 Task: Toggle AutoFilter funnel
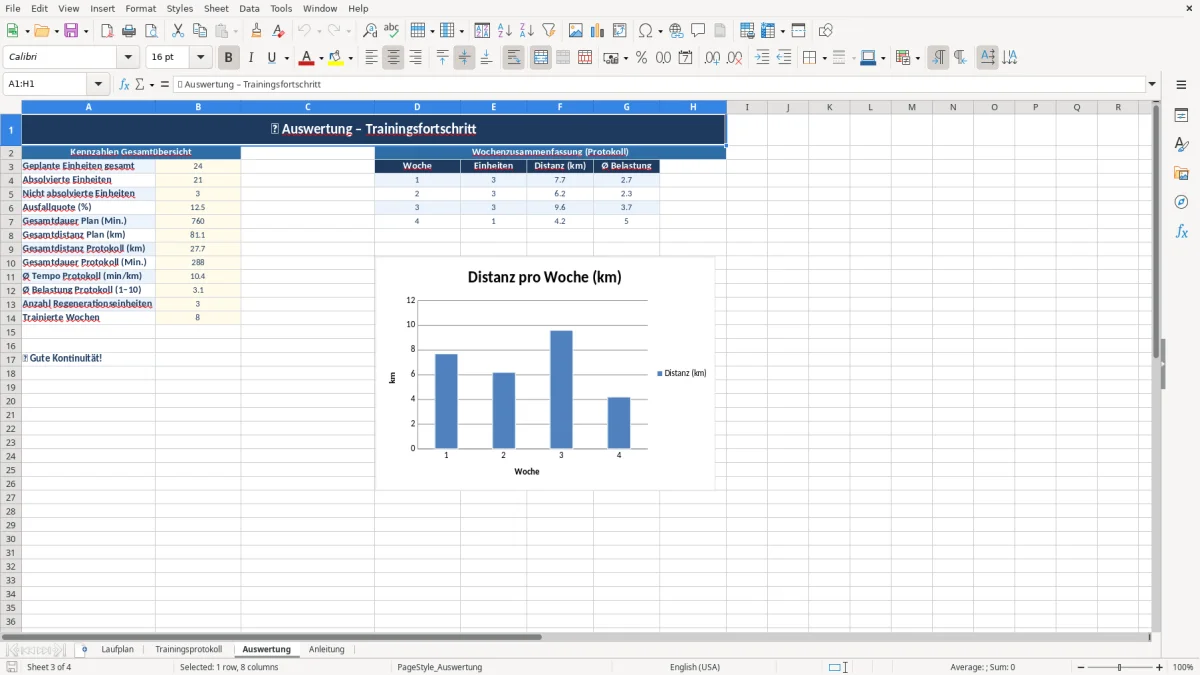(x=548, y=31)
